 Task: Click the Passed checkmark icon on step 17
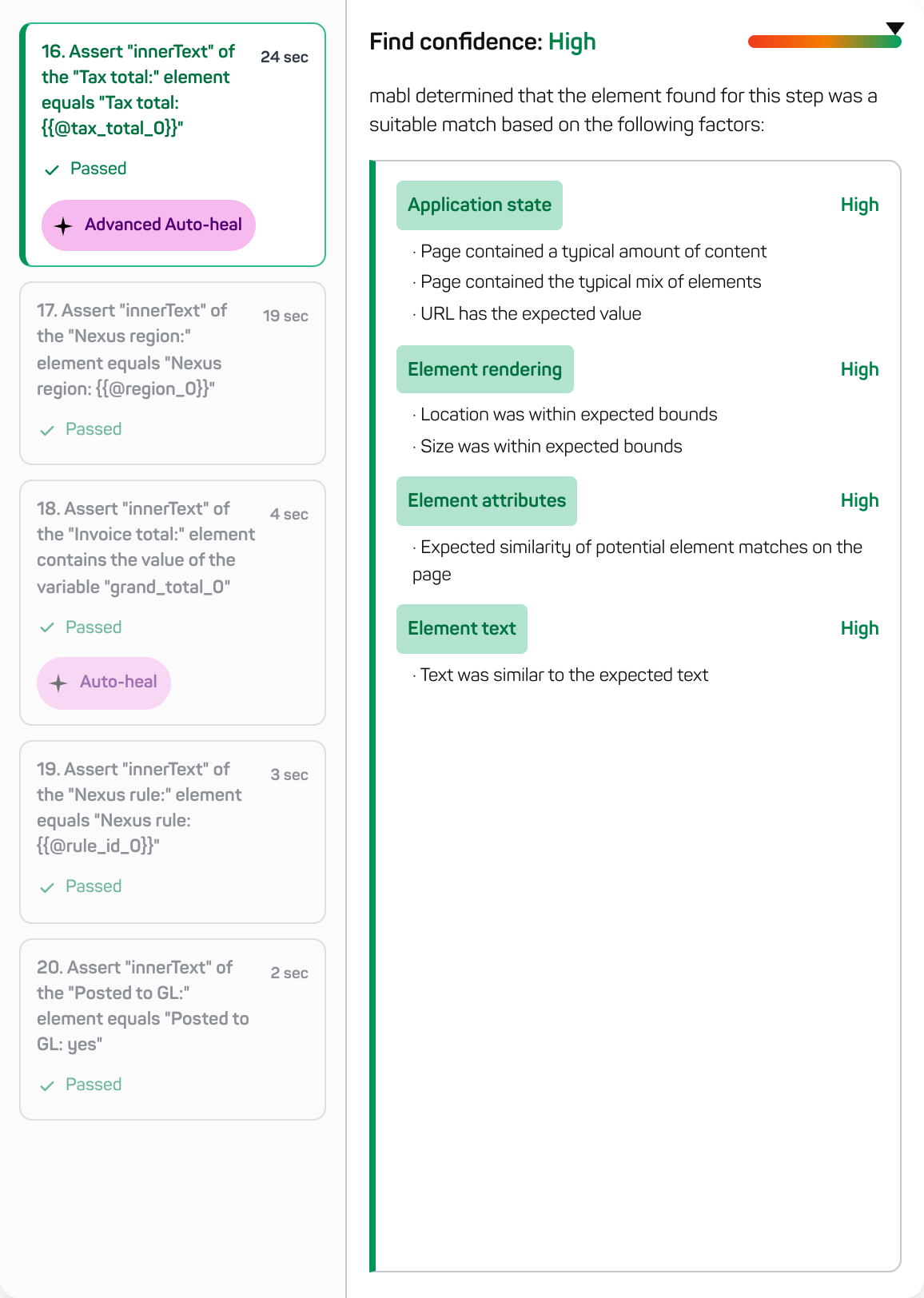tap(47, 430)
